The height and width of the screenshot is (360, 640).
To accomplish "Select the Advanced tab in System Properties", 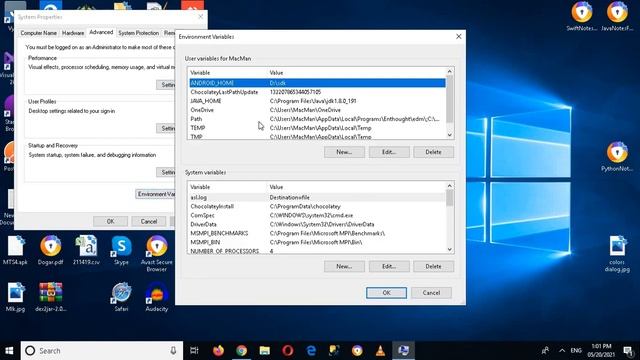I will [101, 32].
